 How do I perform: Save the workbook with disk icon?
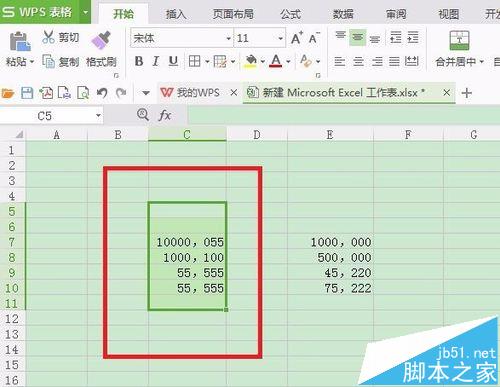point(27,93)
